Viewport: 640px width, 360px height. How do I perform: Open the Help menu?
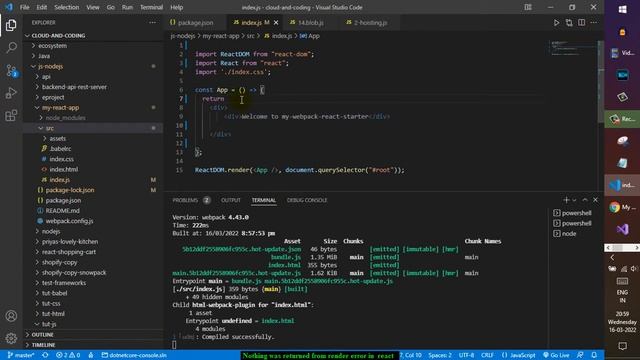tap(176, 7)
